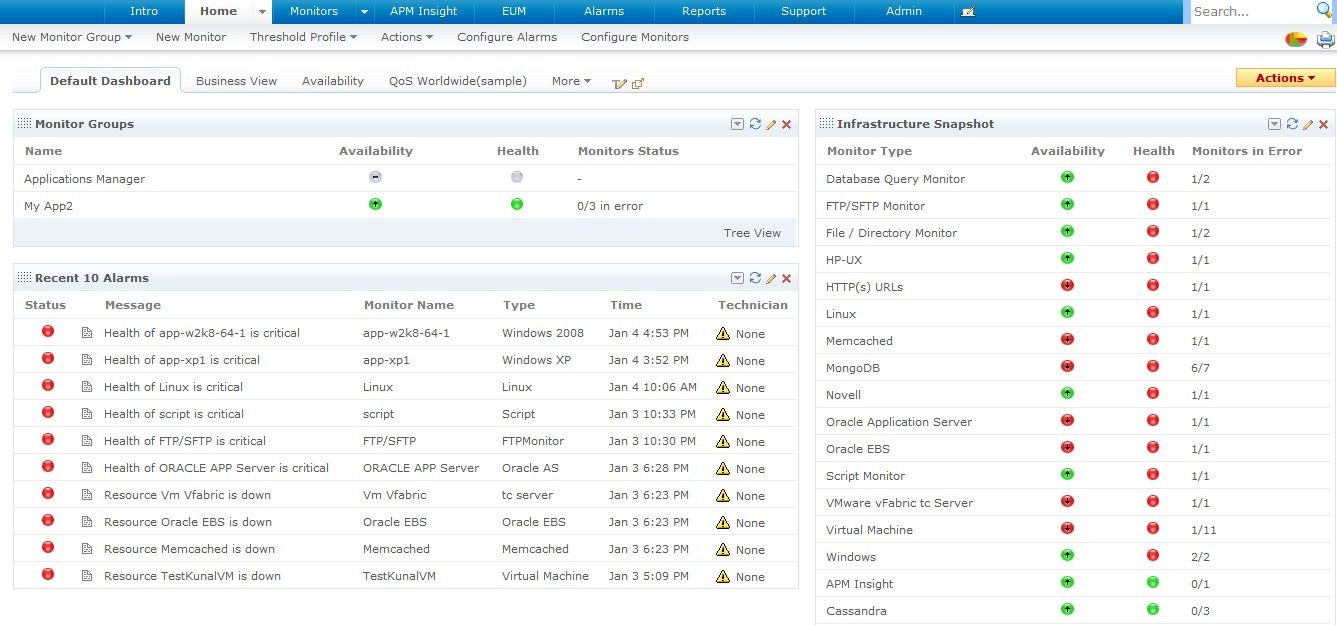
Task: Click the Tree View link
Action: [752, 233]
